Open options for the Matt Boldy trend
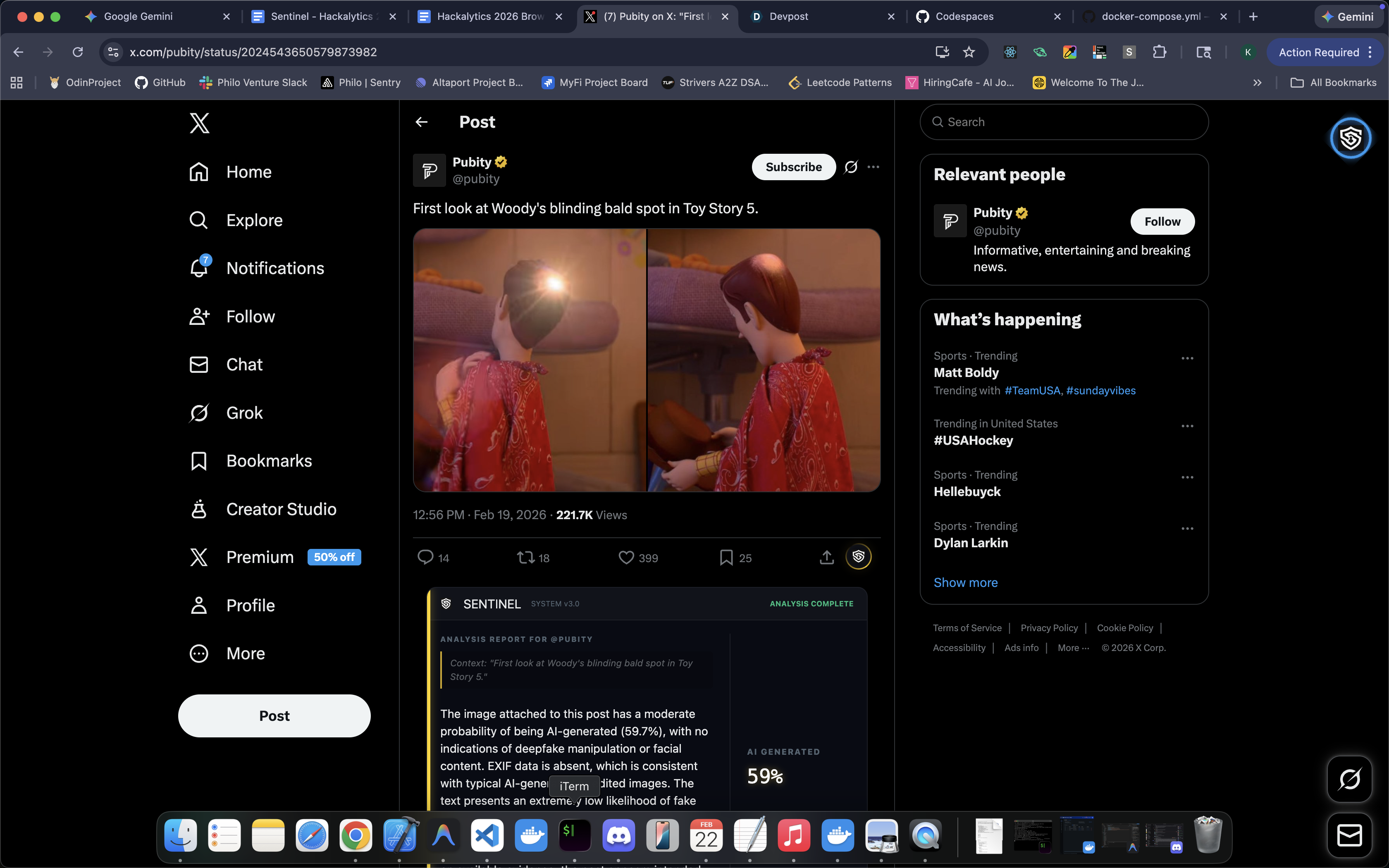This screenshot has height=868, width=1389. (1187, 358)
